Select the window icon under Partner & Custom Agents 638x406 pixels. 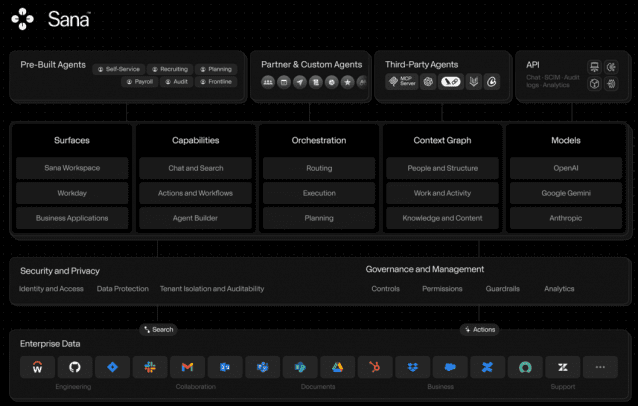click(284, 82)
